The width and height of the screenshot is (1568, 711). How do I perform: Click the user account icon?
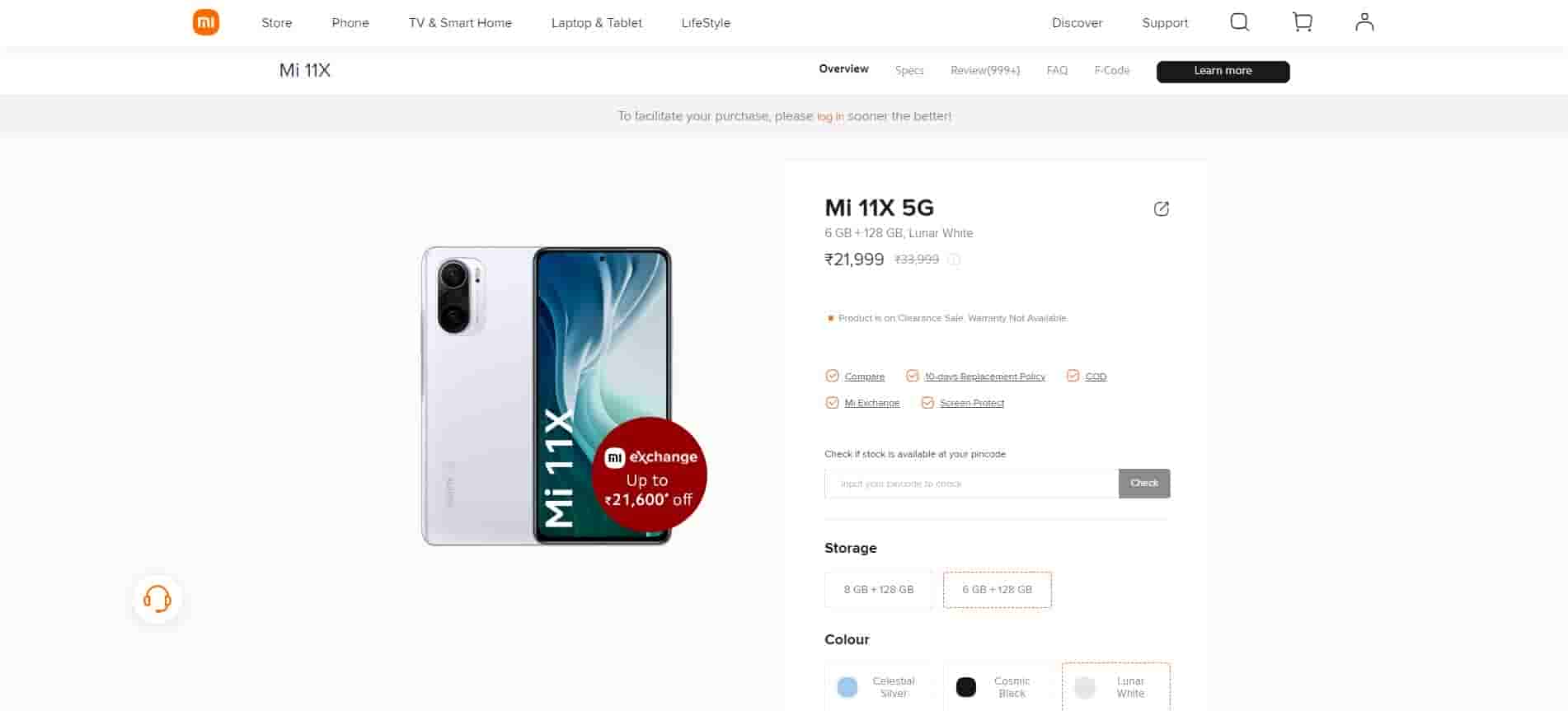(1364, 21)
